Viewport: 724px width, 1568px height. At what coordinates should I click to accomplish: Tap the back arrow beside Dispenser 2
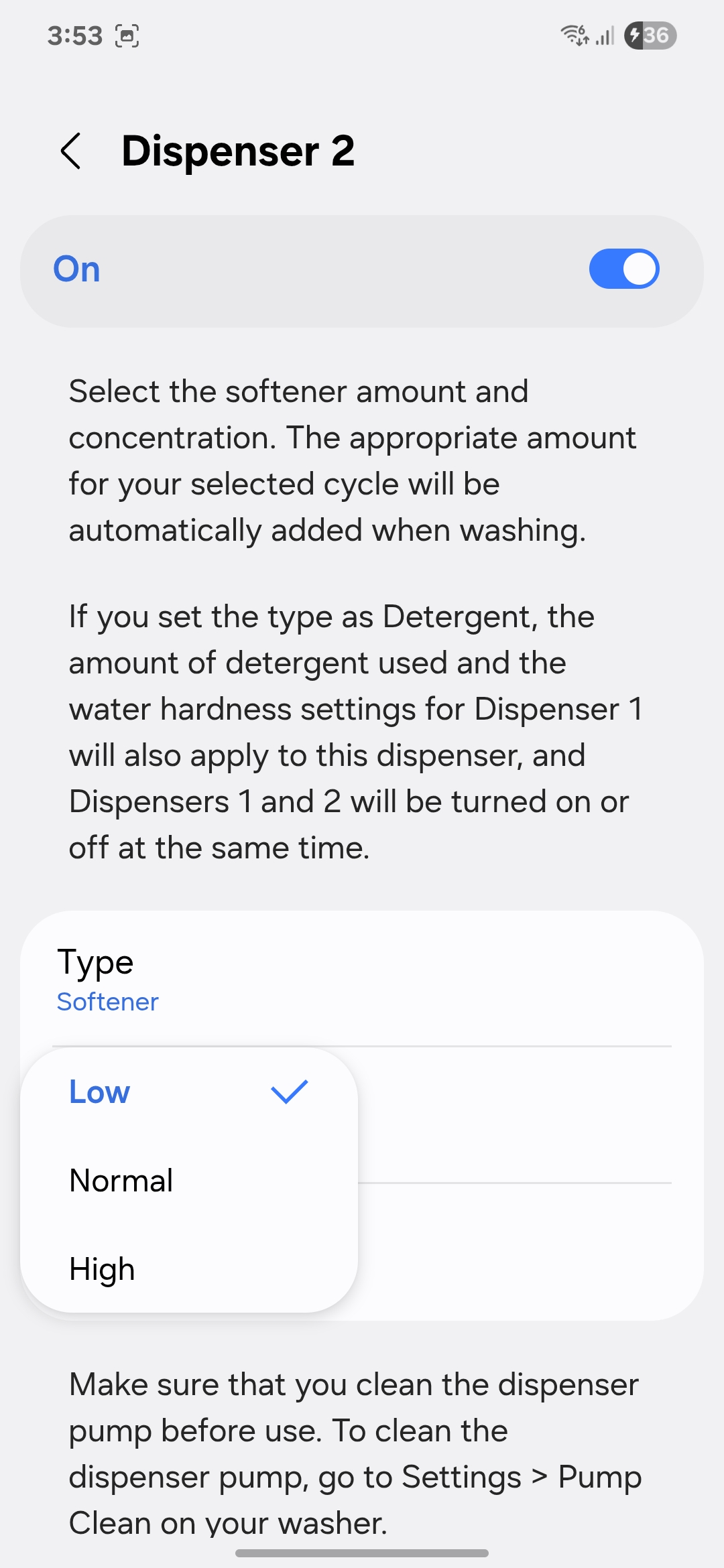tap(71, 151)
